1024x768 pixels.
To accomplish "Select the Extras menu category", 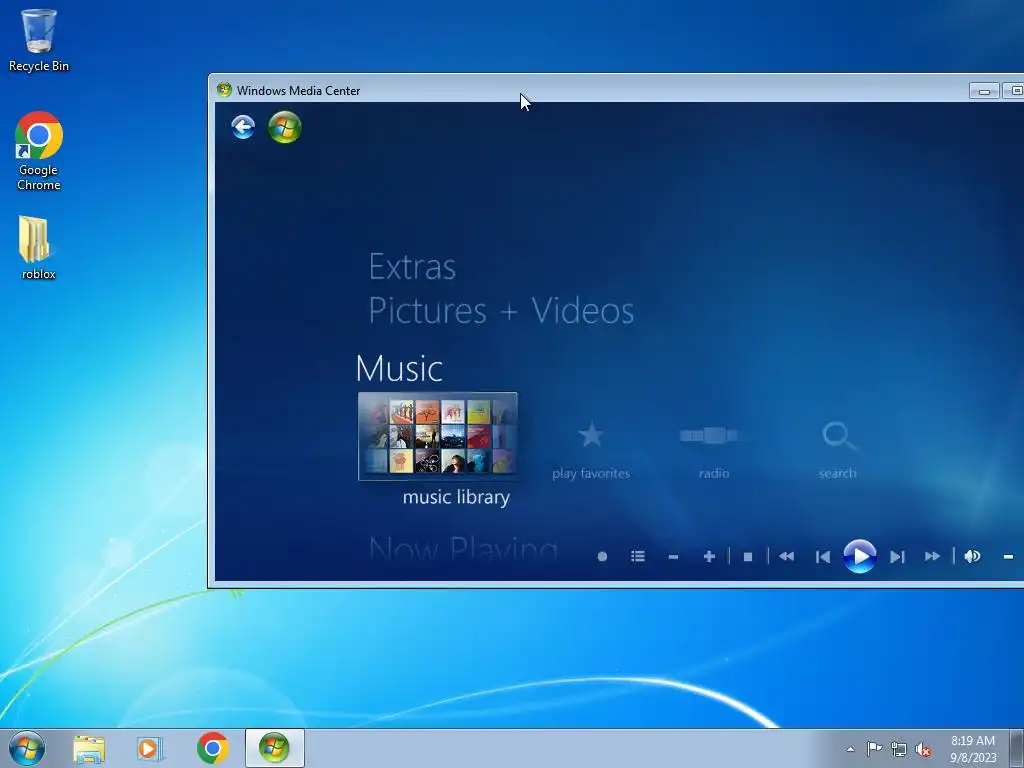I will 412,267.
